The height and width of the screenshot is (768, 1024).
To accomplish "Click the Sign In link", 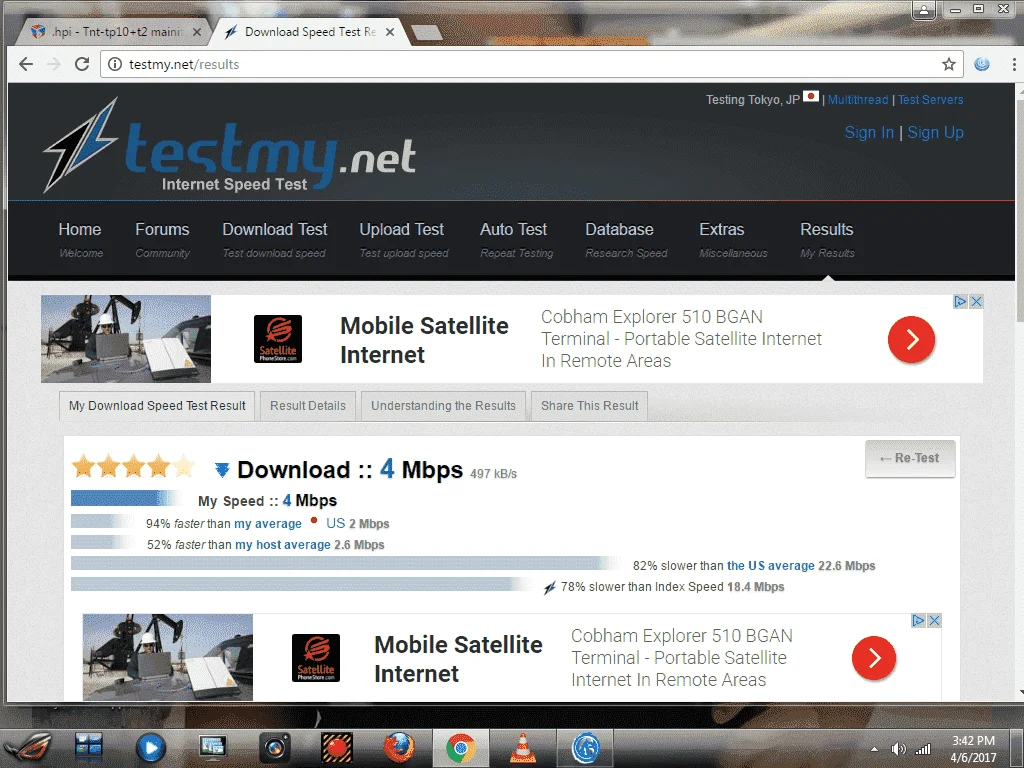I will coord(869,133).
